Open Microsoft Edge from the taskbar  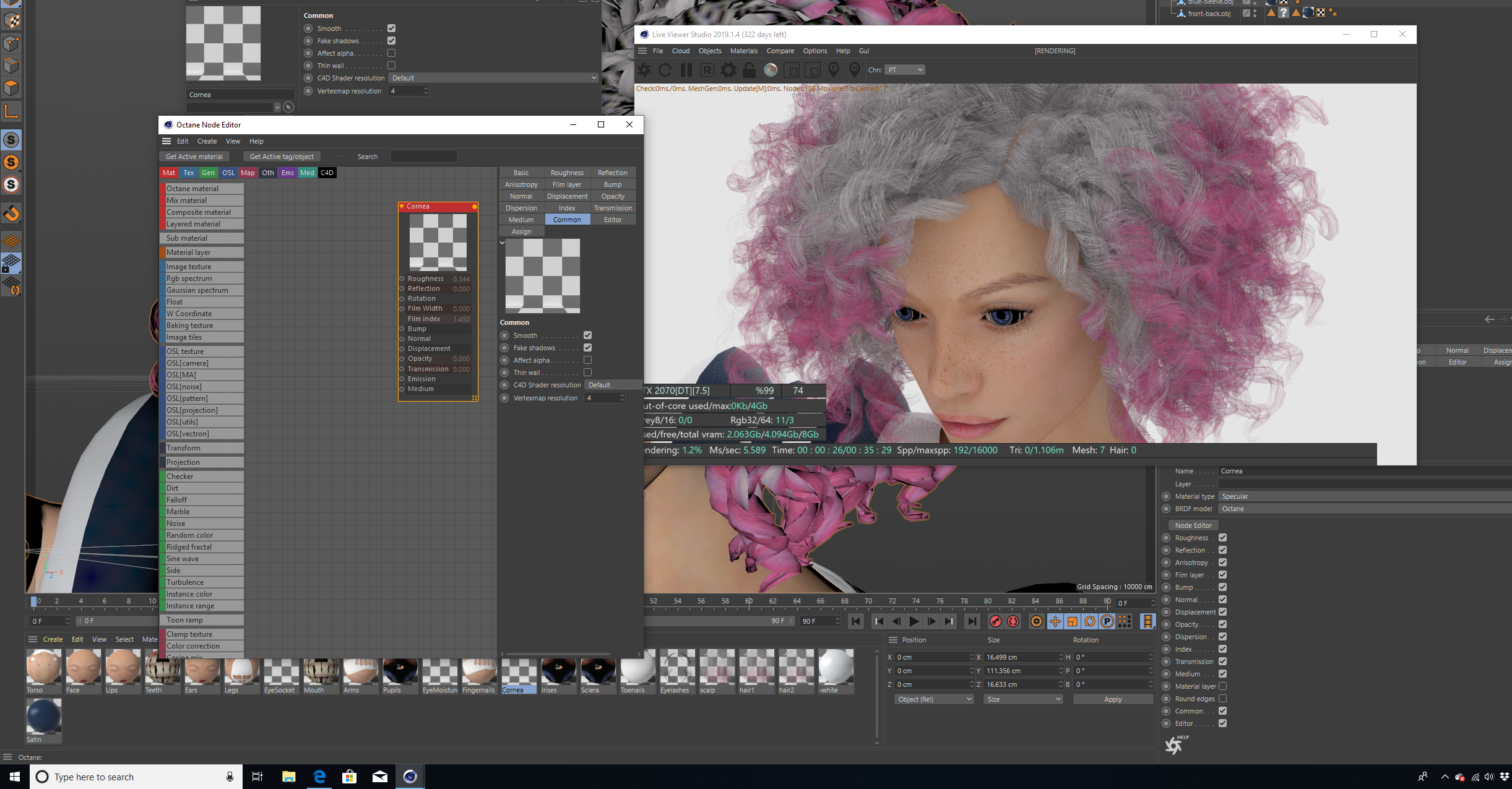319,777
